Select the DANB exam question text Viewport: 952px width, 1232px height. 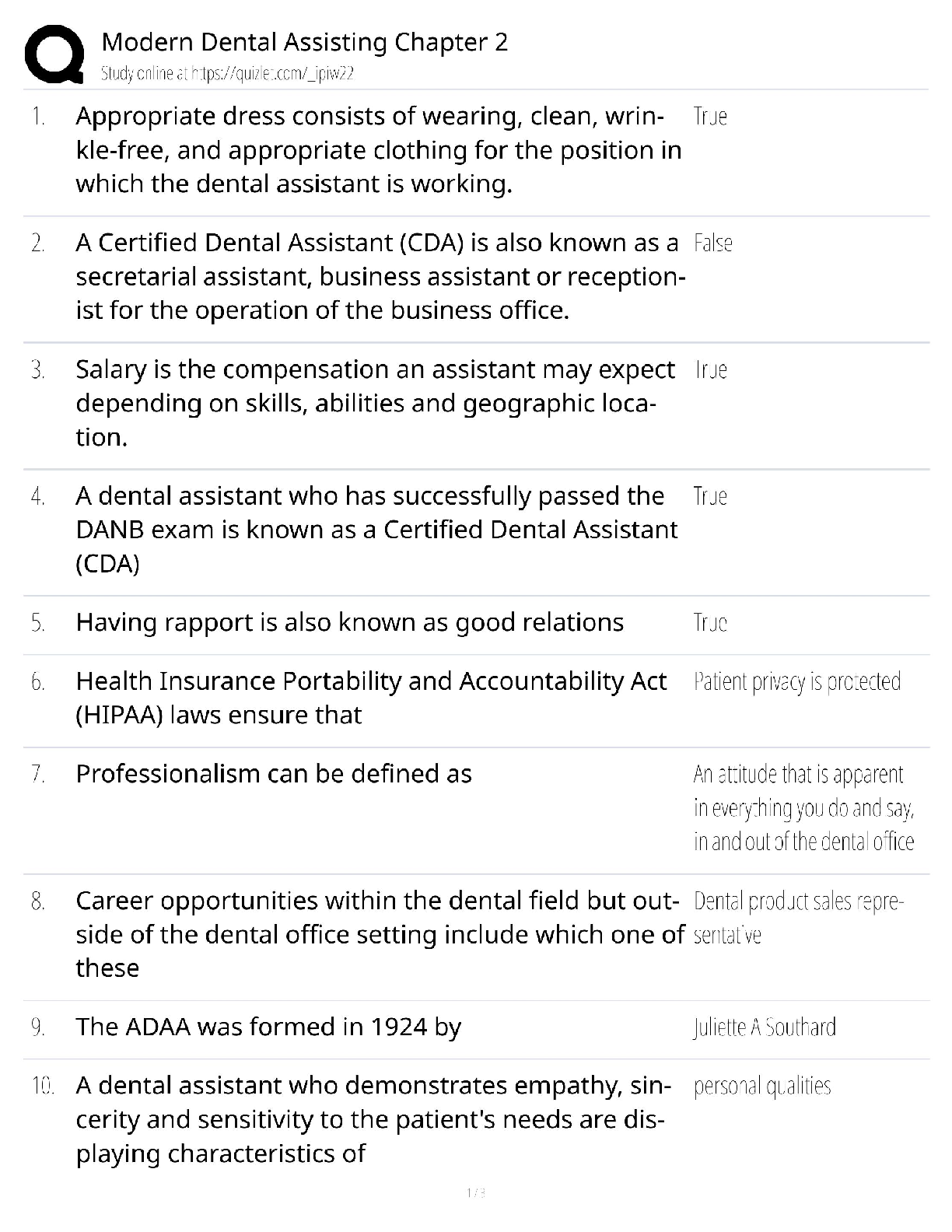pyautogui.click(x=376, y=530)
